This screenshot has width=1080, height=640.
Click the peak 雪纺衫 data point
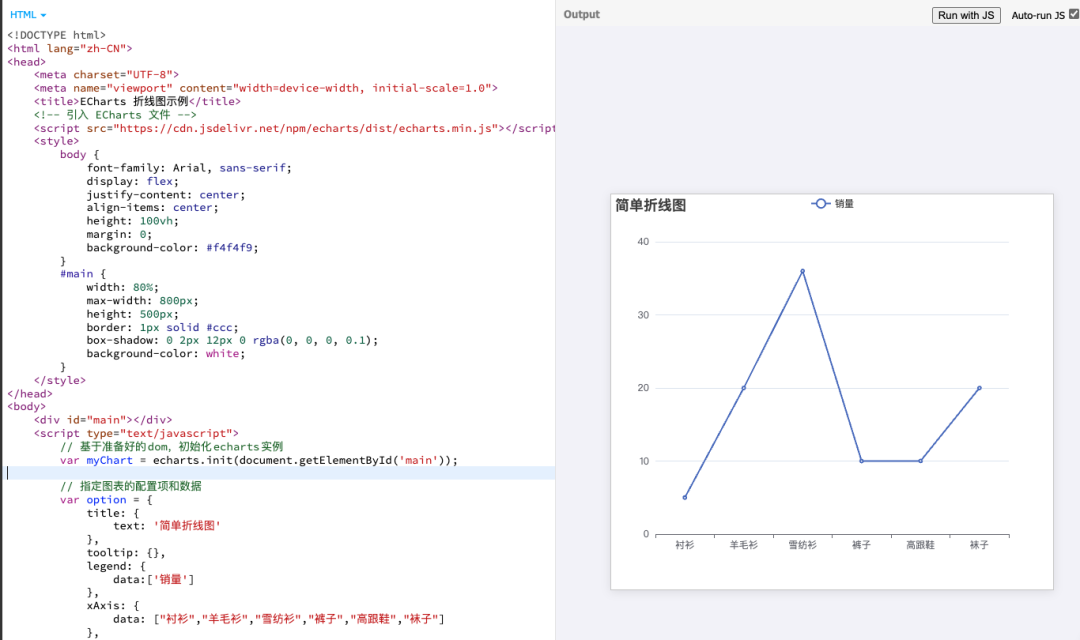pyautogui.click(x=802, y=271)
